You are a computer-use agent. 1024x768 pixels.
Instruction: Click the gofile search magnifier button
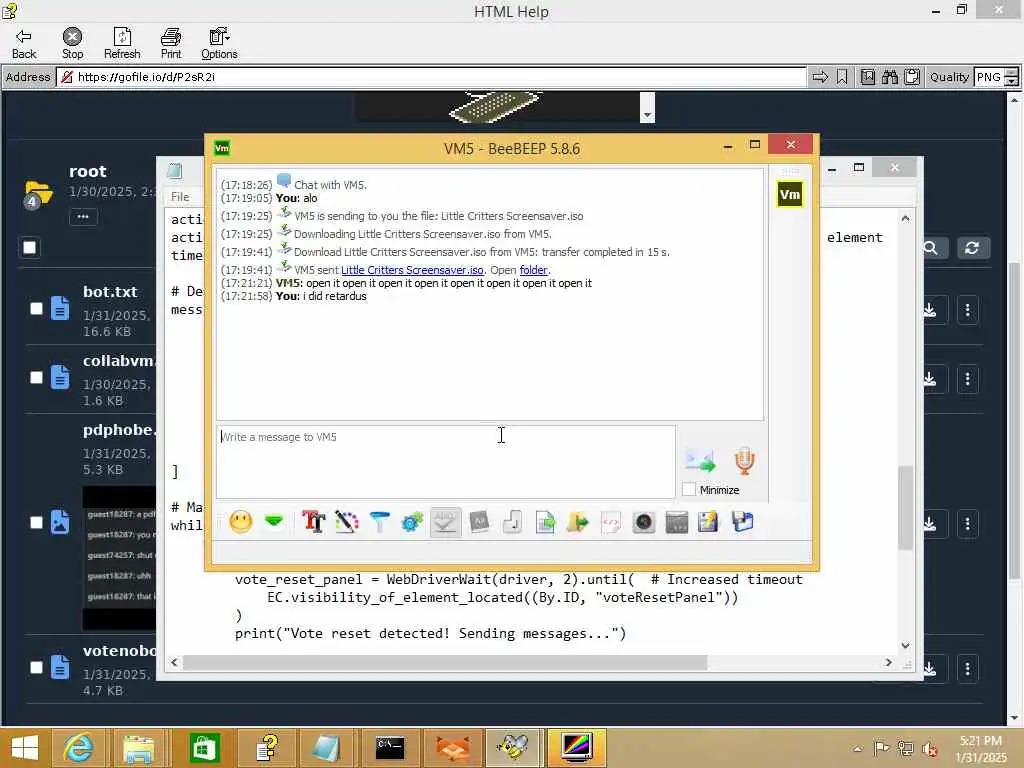(931, 248)
